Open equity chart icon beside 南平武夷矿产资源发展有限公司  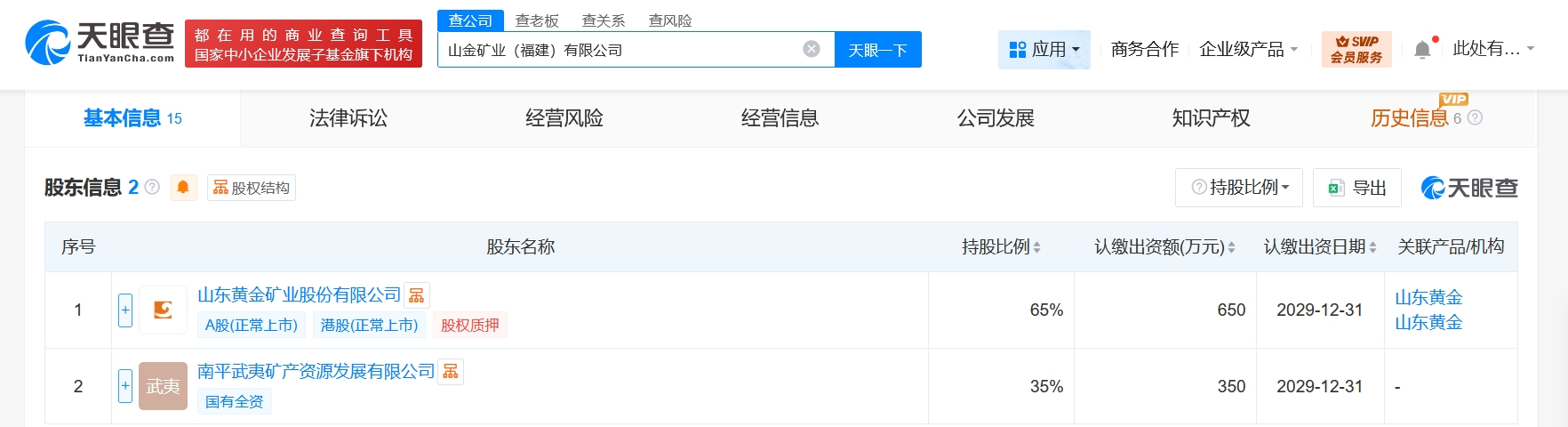pyautogui.click(x=451, y=372)
